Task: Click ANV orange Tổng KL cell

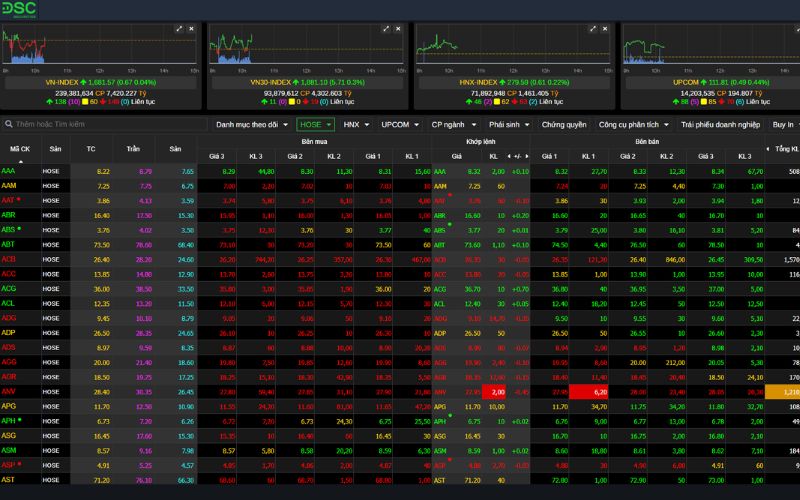Action: [782, 392]
